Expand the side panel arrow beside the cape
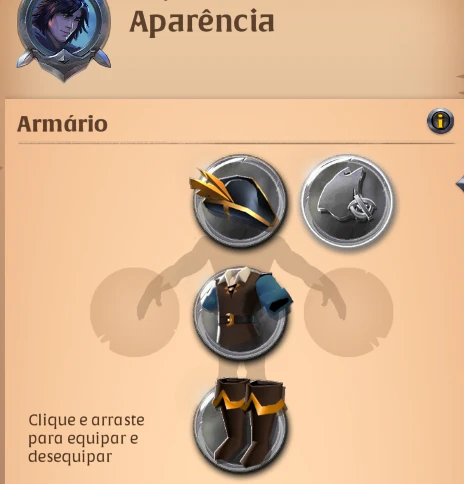 click(460, 184)
